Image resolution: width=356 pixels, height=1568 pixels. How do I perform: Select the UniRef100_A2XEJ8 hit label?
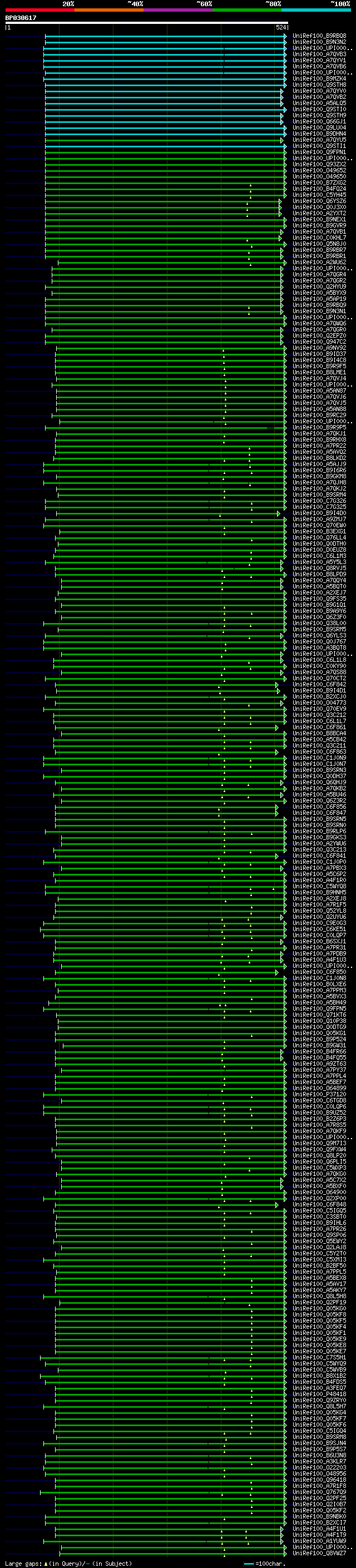pyautogui.click(x=319, y=898)
